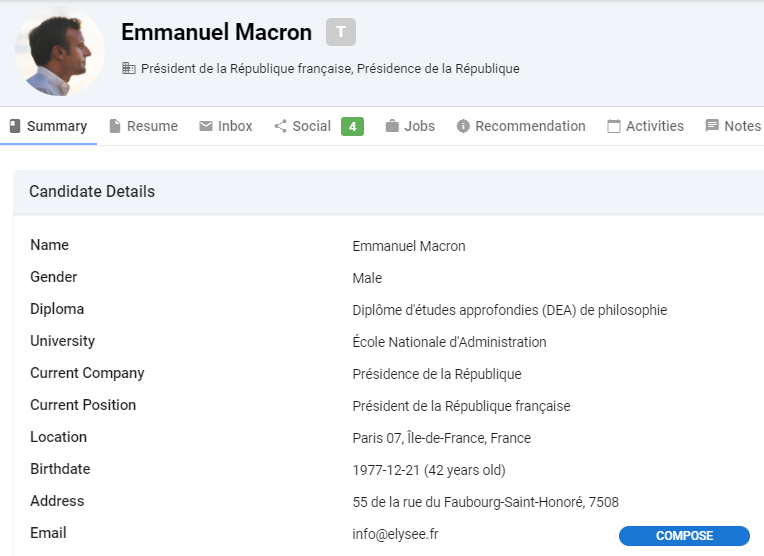Image resolution: width=764 pixels, height=556 pixels.
Task: Select the Activities tab label
Action: [x=655, y=126]
